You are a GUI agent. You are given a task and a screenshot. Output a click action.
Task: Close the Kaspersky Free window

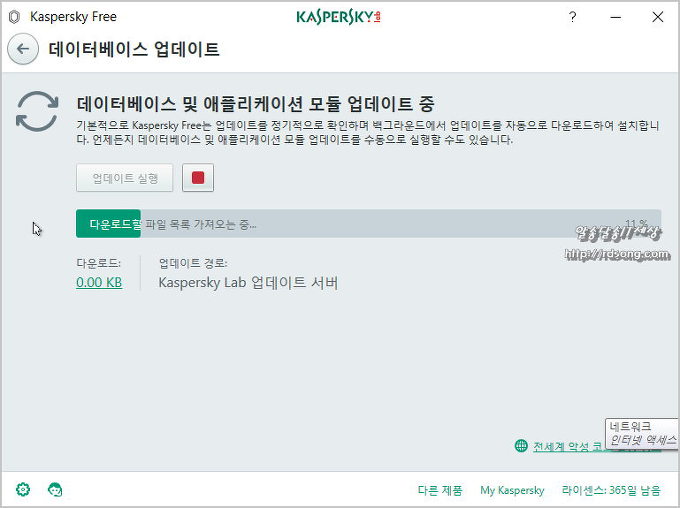(657, 17)
